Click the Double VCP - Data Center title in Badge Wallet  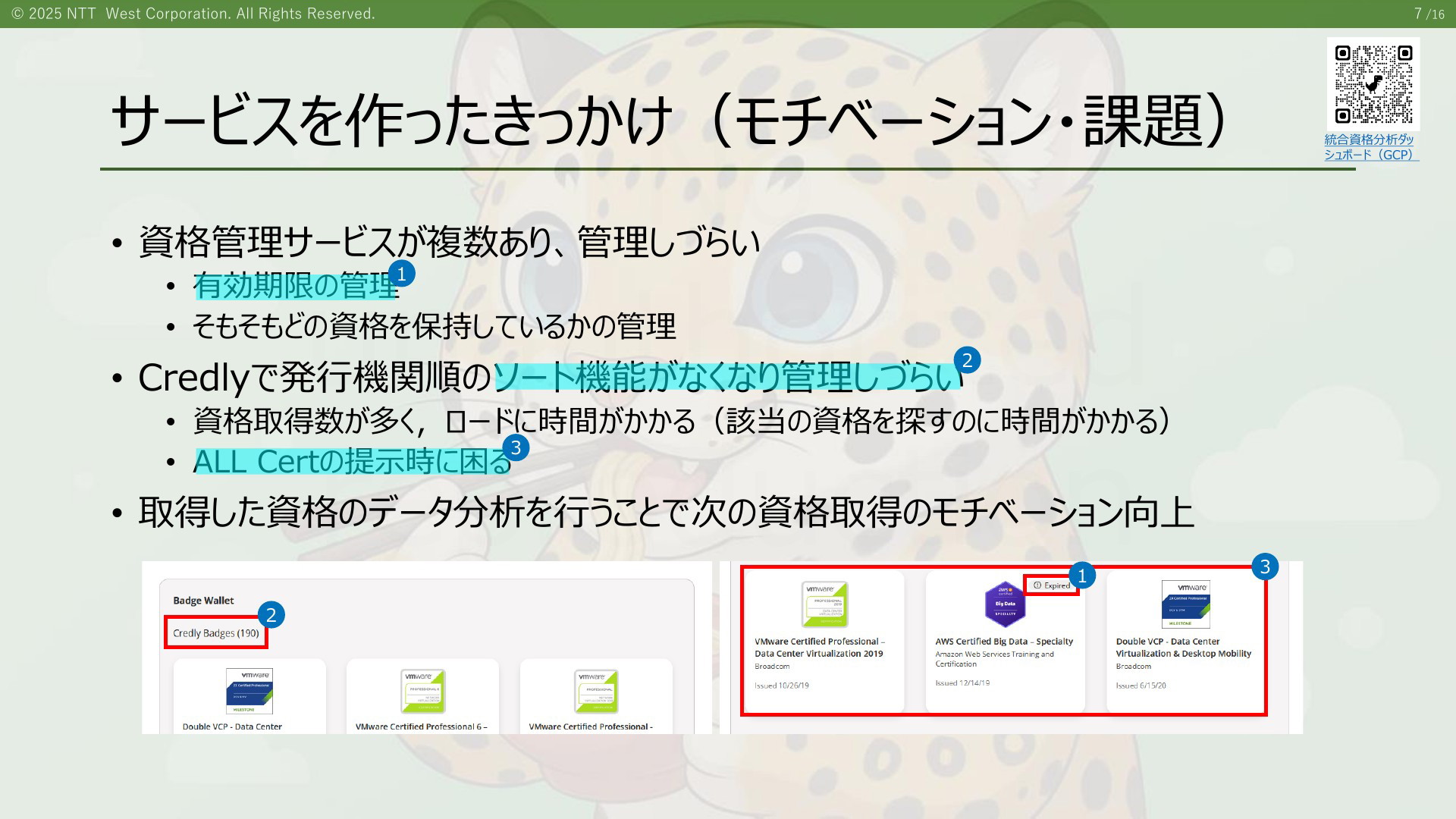click(x=232, y=726)
